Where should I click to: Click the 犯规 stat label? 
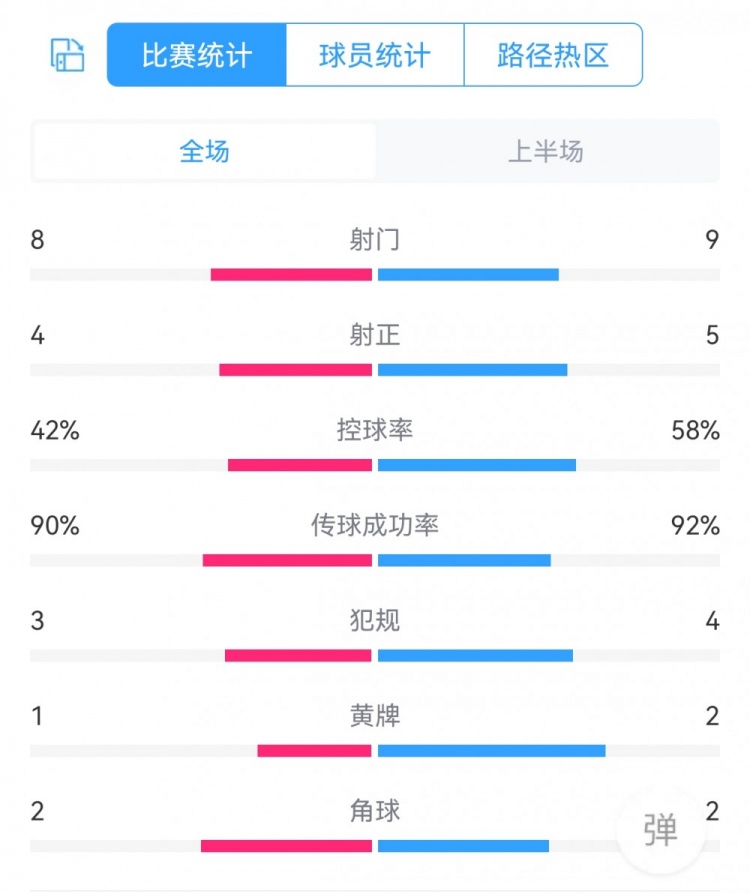pos(375,620)
